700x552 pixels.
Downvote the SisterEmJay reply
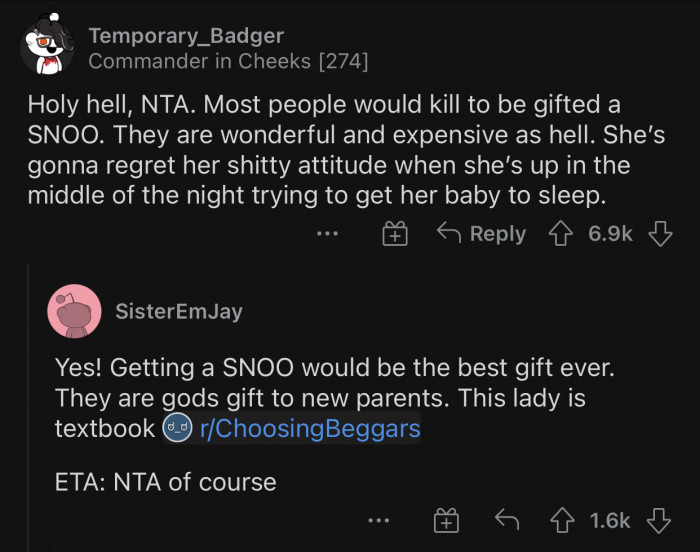tap(657, 521)
